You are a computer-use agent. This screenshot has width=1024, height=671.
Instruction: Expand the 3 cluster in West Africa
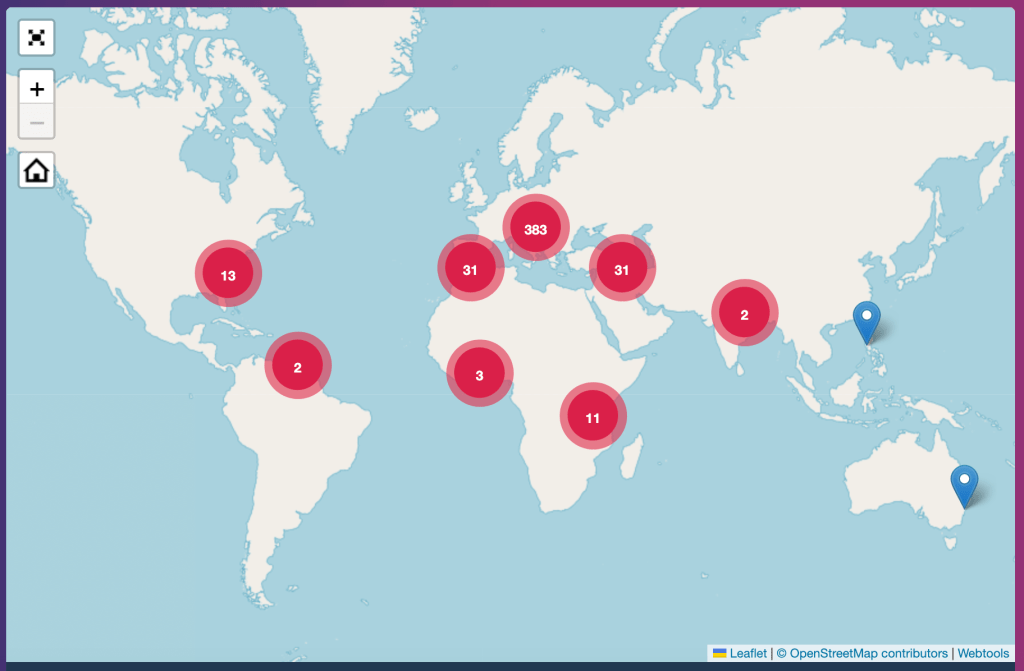click(x=479, y=375)
